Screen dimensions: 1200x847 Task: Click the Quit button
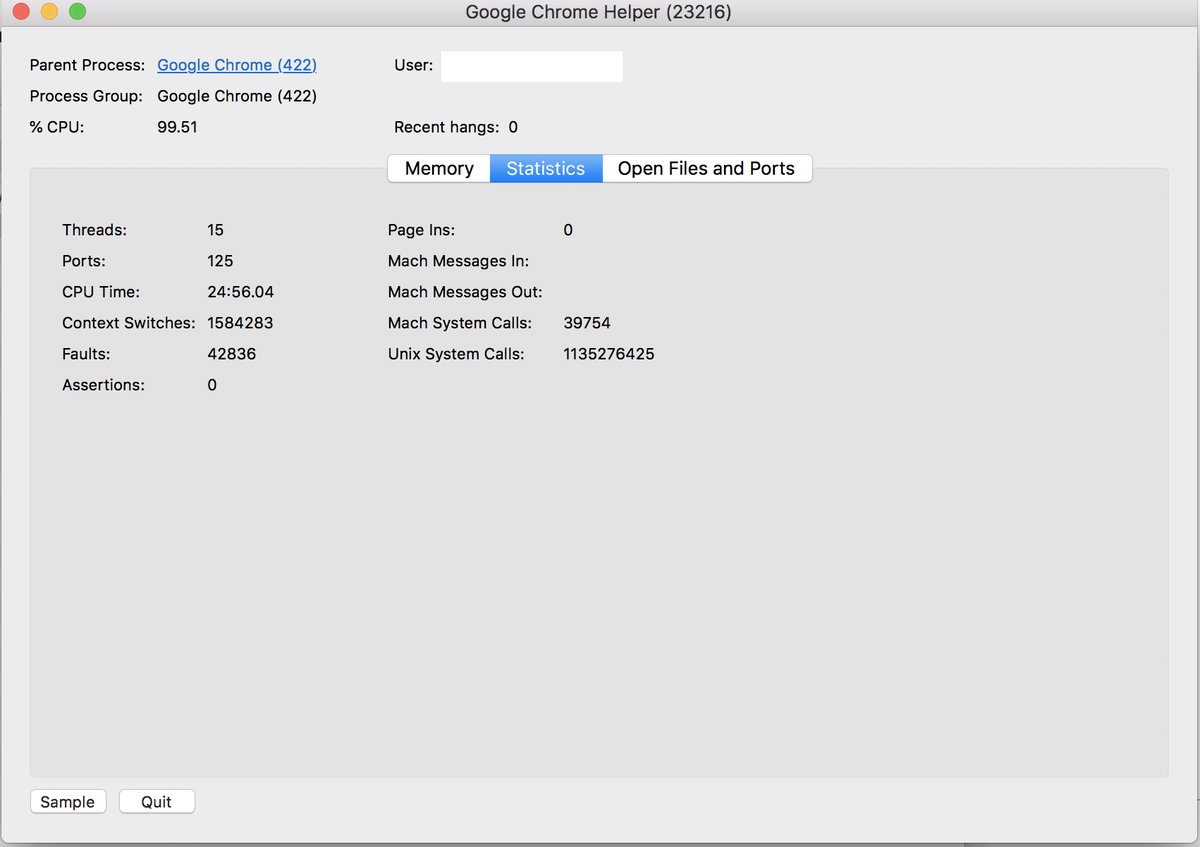157,802
